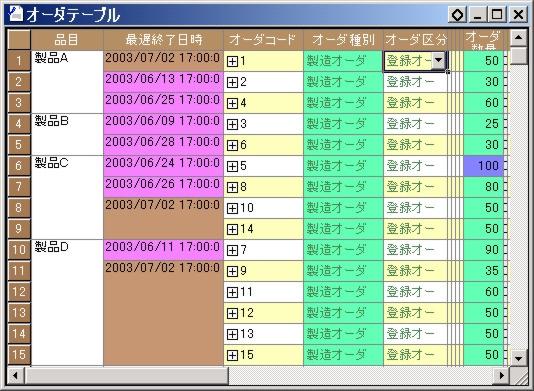The image size is (534, 391).
Task: Select 最遅終了日時 column header
Action: pyautogui.click(x=163, y=40)
